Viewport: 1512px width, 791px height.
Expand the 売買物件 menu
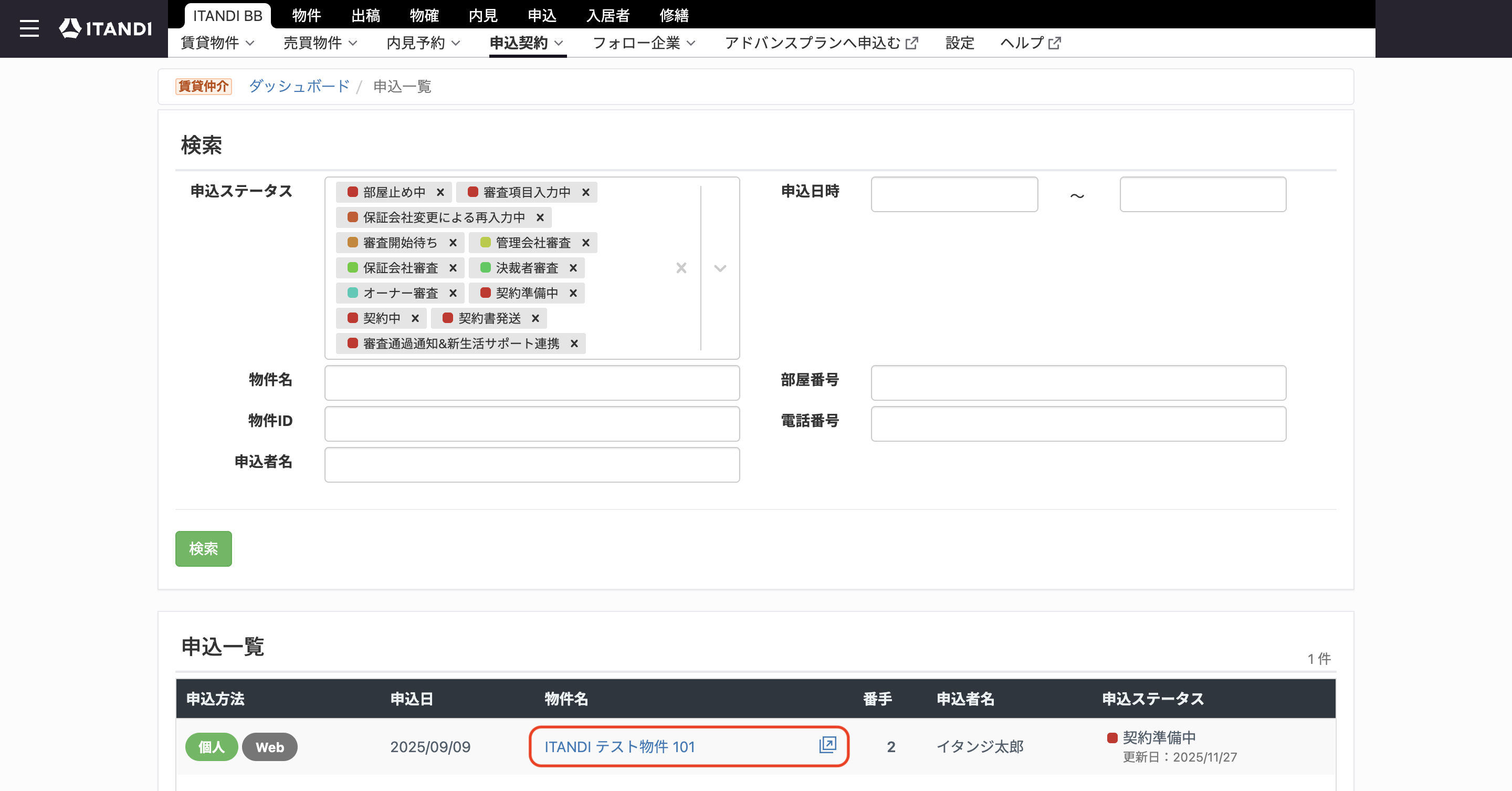point(320,43)
